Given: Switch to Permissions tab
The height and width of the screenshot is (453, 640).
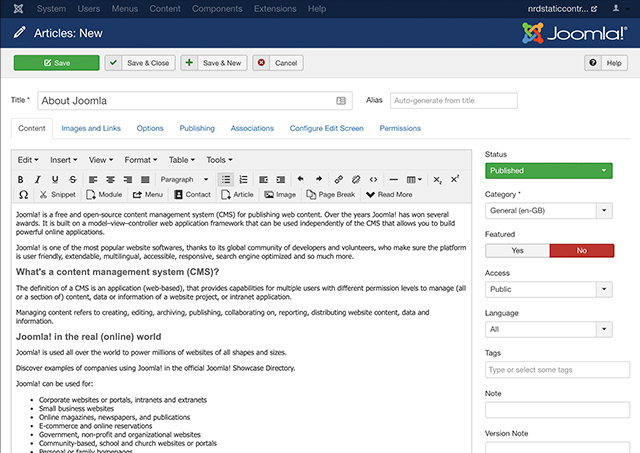Looking at the screenshot, I should tap(400, 128).
